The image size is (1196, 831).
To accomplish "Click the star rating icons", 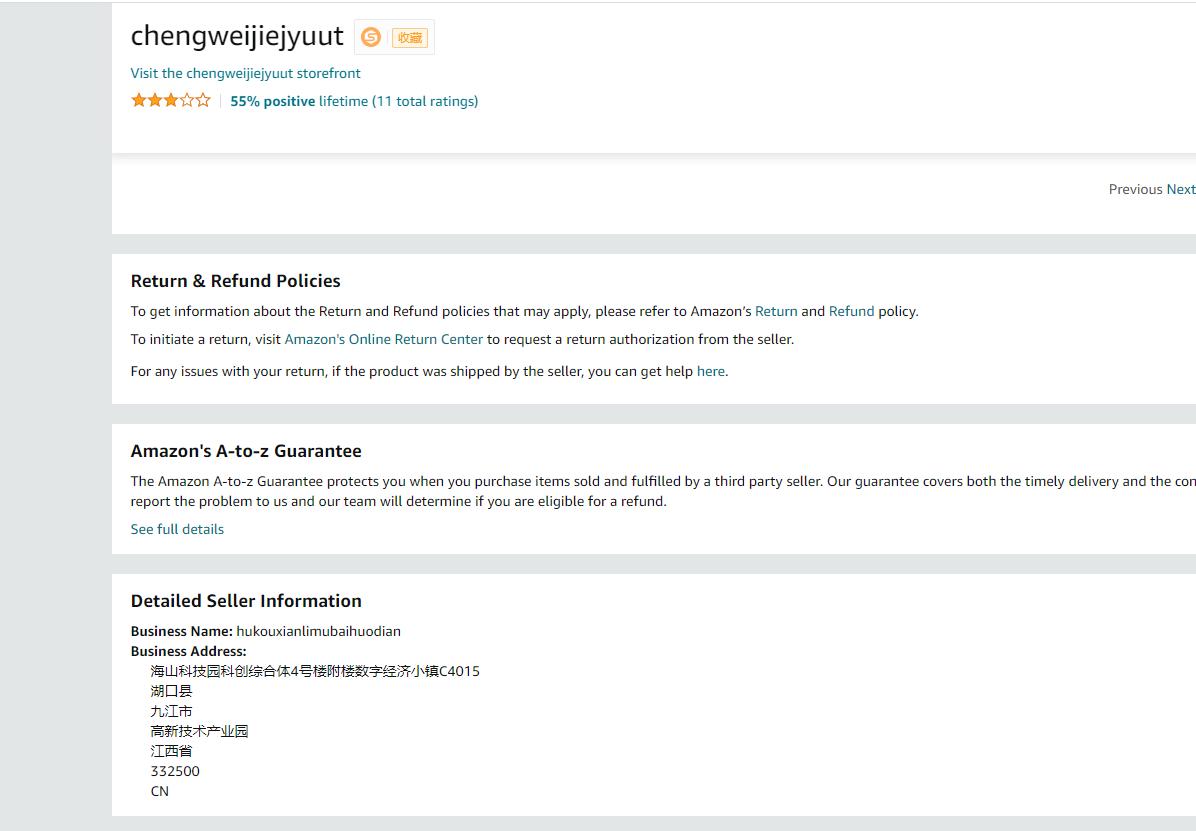I will [x=171, y=100].
